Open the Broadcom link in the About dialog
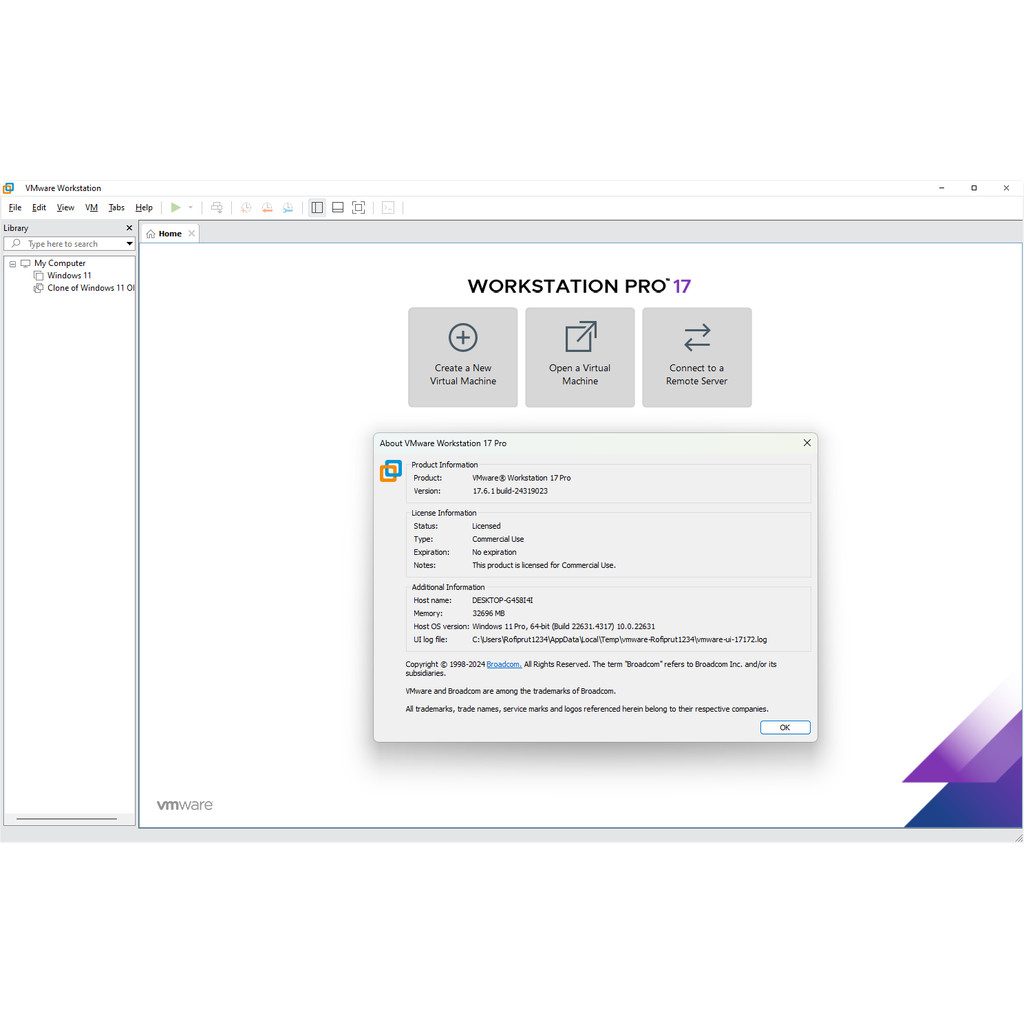 tap(504, 664)
